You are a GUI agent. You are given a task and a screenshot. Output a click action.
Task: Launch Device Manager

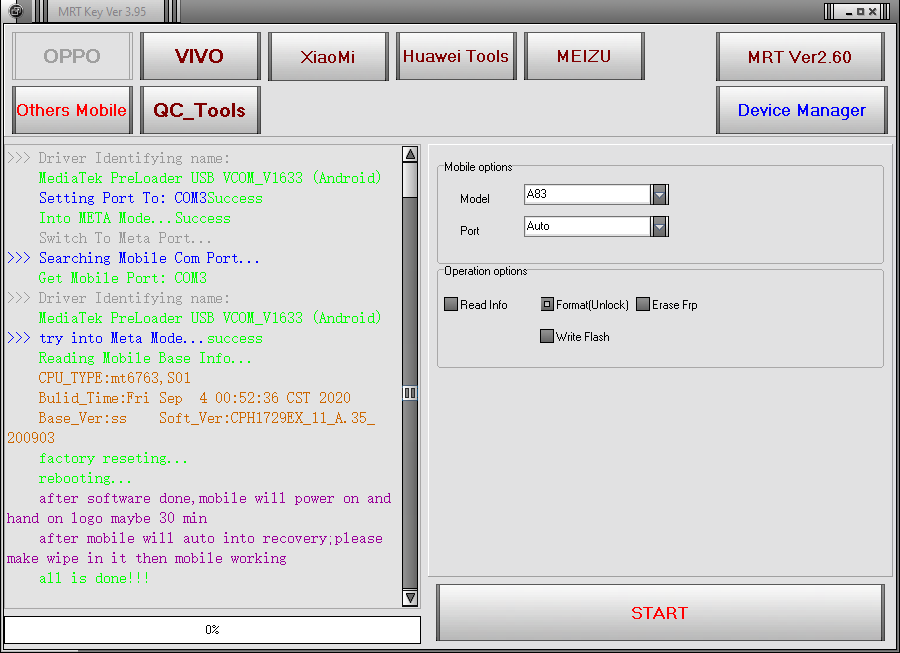801,110
